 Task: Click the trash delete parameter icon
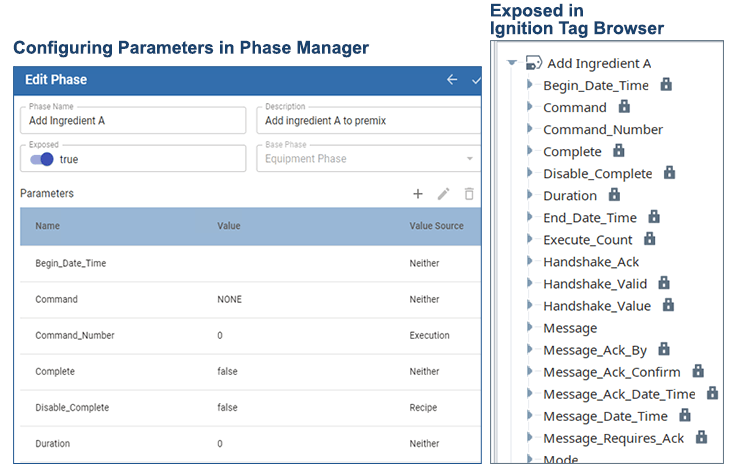click(469, 194)
